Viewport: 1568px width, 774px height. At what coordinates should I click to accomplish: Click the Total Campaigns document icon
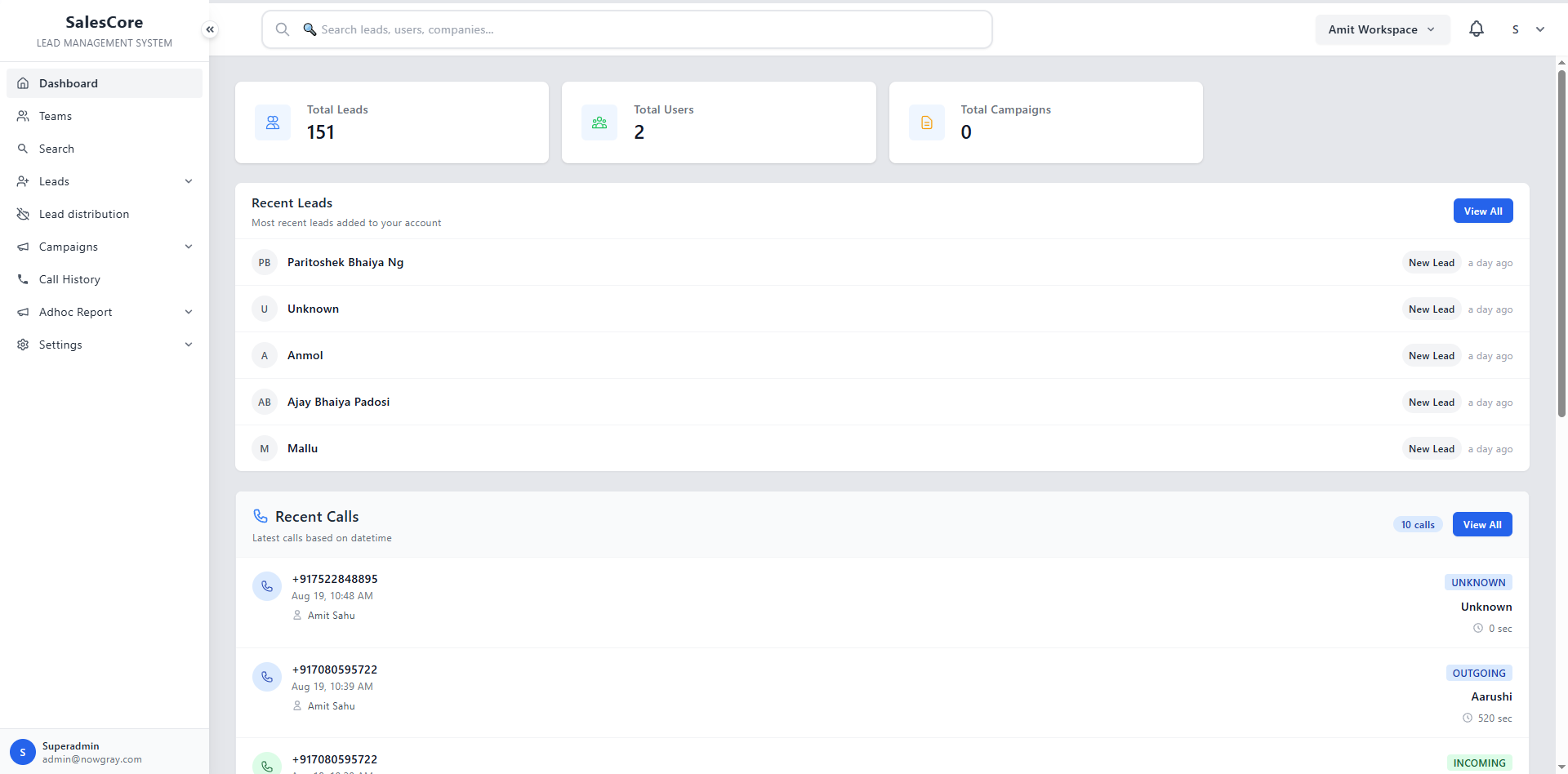click(x=926, y=122)
